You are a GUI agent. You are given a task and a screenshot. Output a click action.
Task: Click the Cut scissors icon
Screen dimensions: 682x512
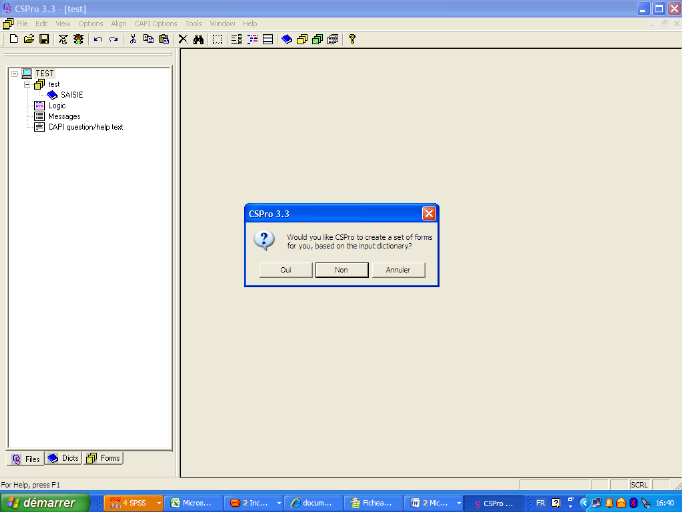(133, 39)
